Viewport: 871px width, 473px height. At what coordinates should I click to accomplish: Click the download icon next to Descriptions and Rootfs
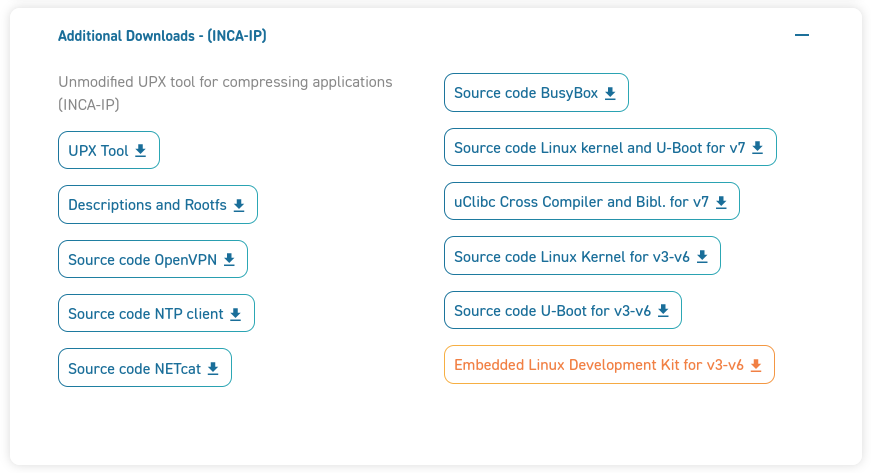(239, 205)
